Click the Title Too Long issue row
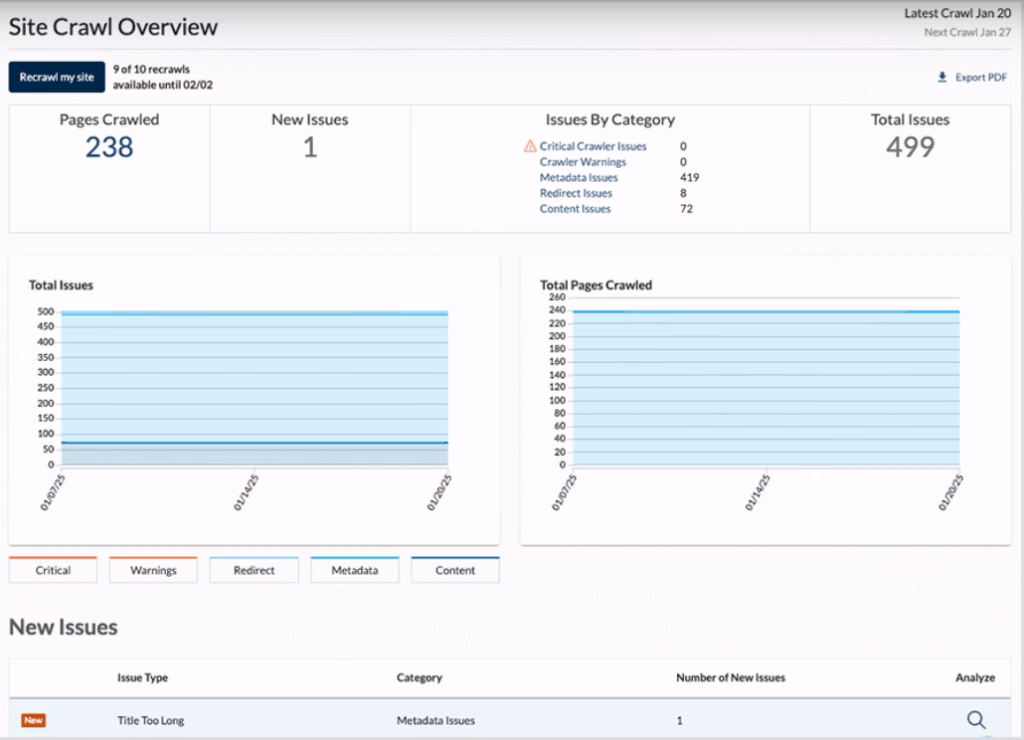 coord(151,720)
